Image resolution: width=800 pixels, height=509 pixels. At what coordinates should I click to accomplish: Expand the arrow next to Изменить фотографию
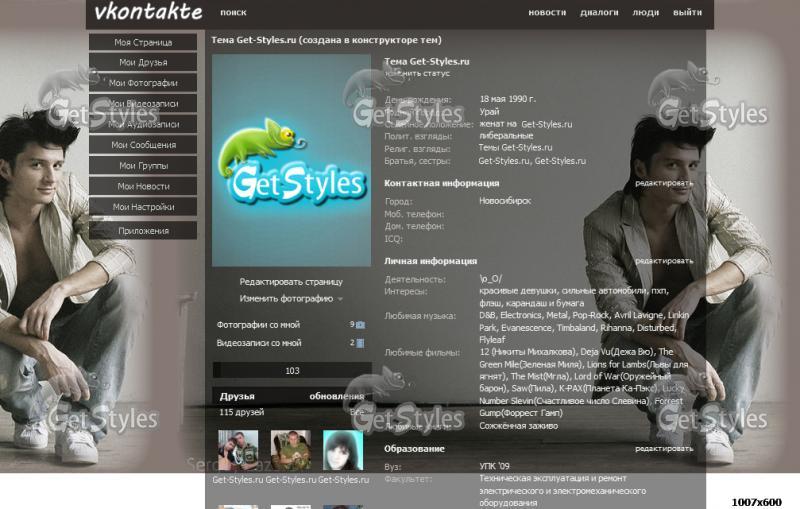(340, 299)
